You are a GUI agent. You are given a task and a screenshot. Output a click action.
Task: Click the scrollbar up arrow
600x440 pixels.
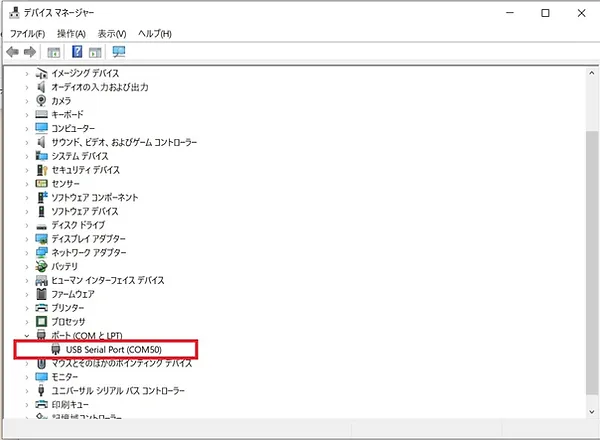[592, 73]
